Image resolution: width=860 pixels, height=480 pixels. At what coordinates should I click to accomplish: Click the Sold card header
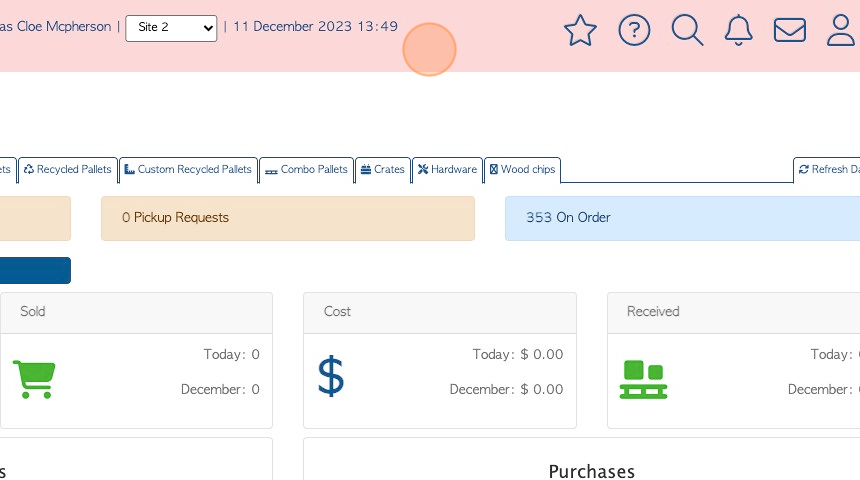[137, 313]
